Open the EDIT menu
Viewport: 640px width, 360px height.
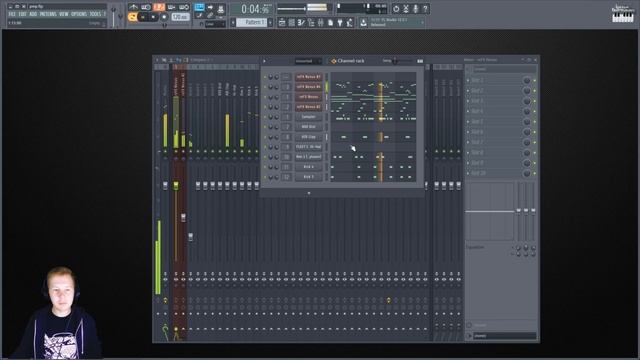pyautogui.click(x=23, y=14)
